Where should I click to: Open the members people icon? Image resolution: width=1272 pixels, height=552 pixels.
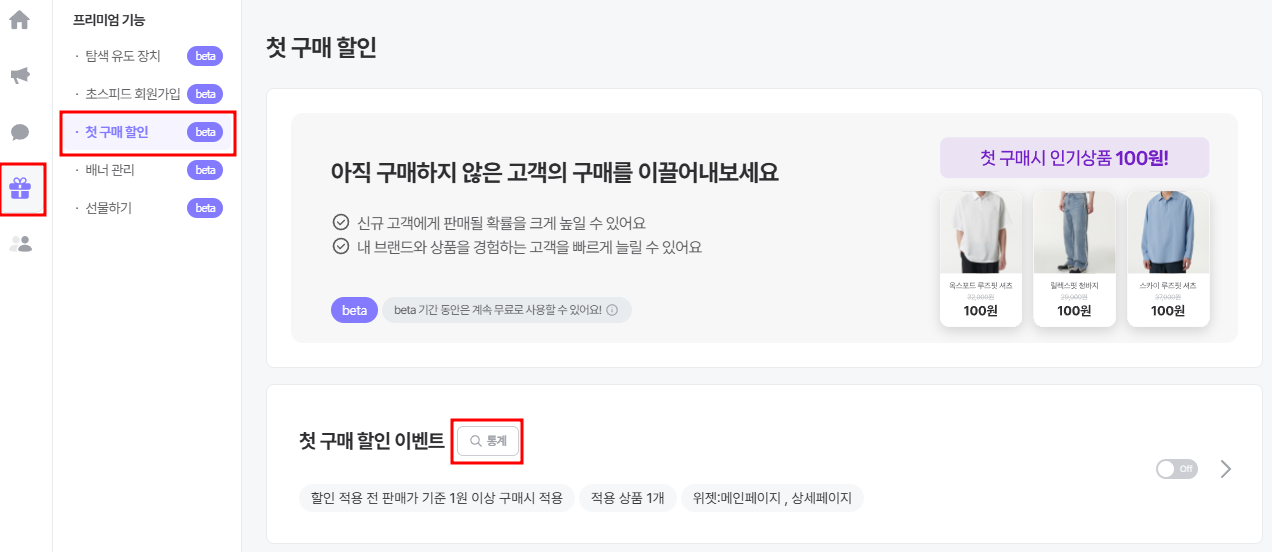(20, 243)
